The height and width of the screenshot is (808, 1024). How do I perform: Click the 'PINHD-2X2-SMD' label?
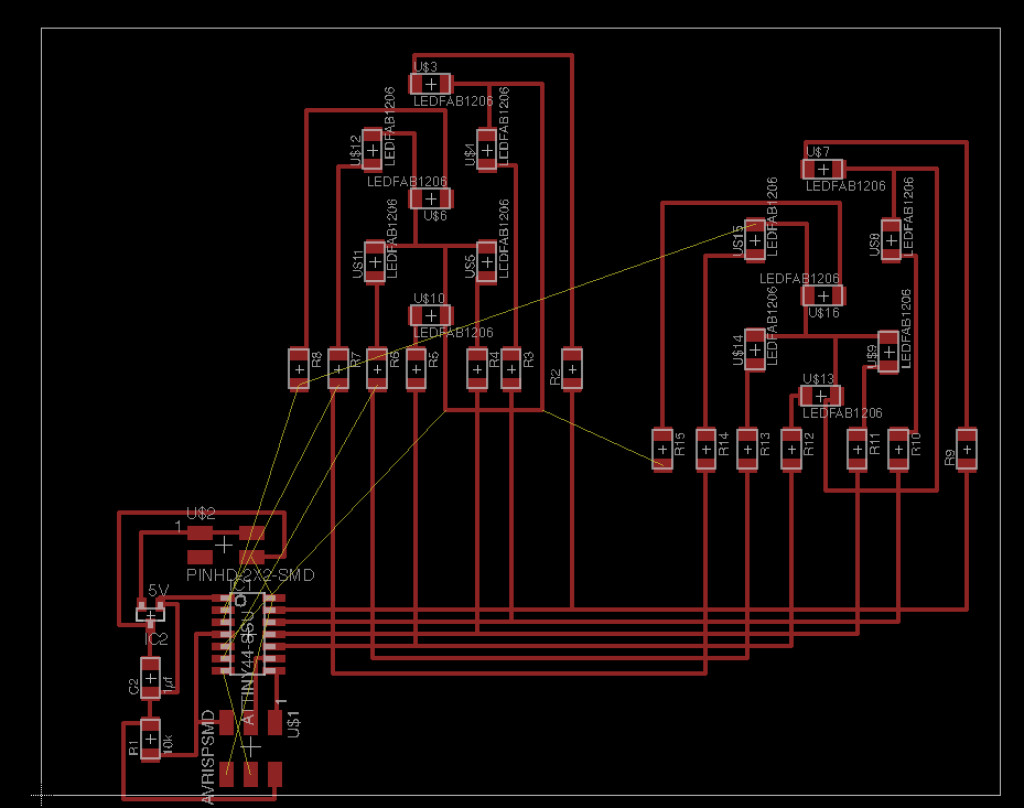pos(250,575)
